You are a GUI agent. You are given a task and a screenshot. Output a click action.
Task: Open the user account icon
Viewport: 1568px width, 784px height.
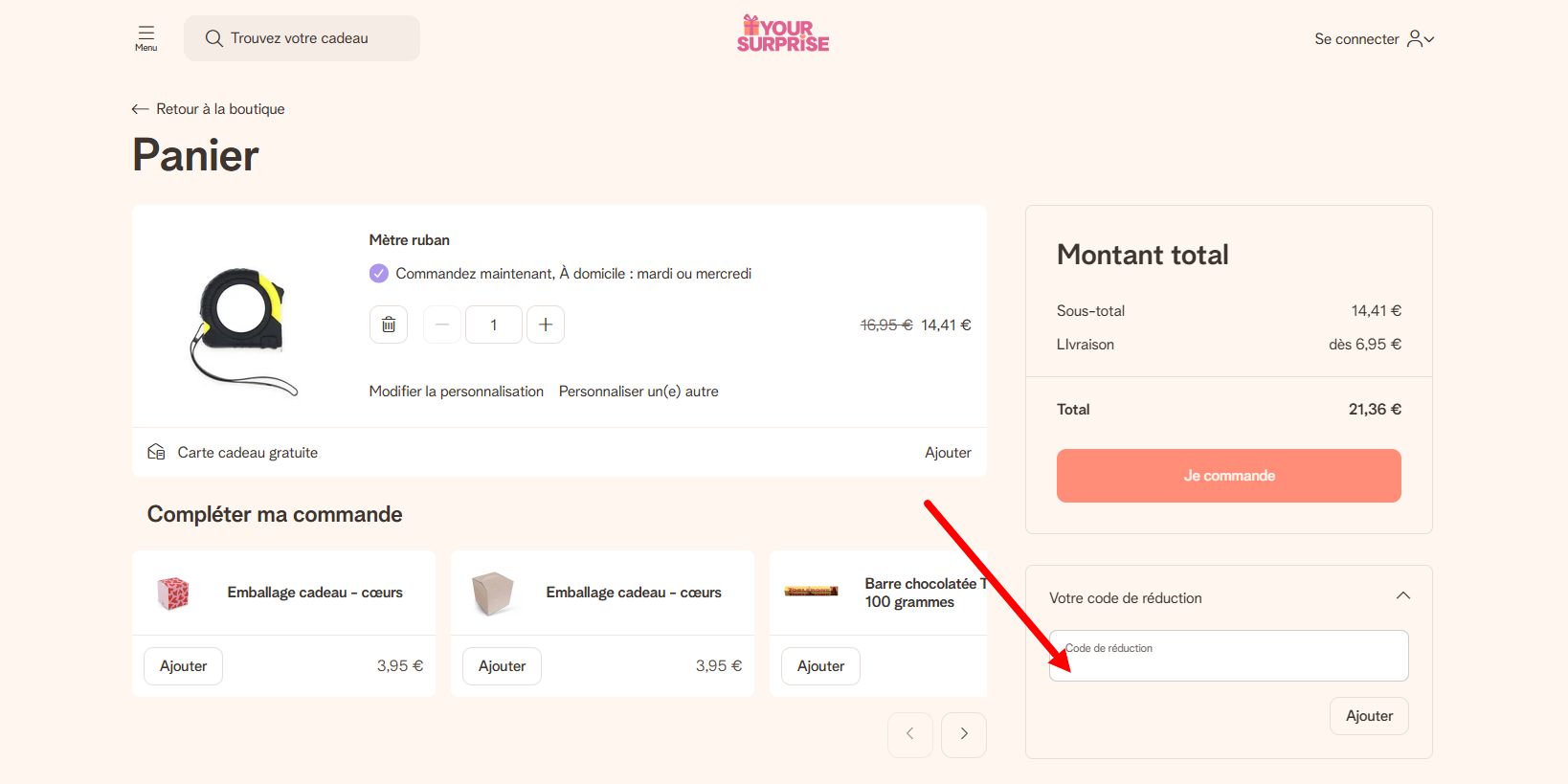click(x=1415, y=38)
